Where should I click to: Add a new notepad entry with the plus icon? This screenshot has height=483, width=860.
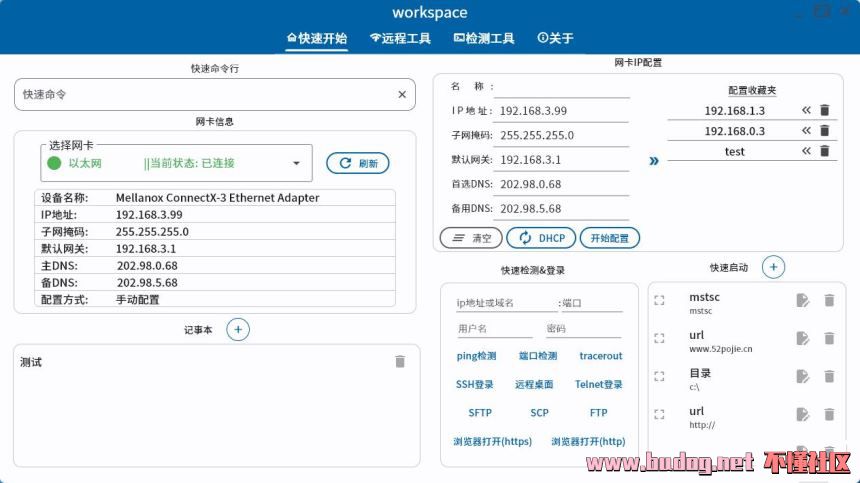click(x=238, y=329)
